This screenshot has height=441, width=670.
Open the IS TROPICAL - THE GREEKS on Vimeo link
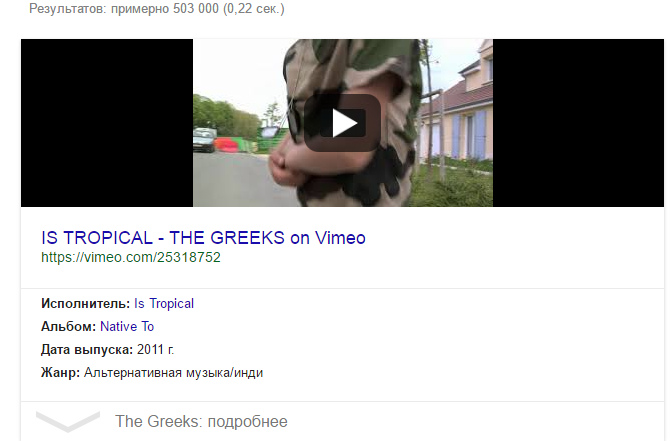tap(203, 238)
